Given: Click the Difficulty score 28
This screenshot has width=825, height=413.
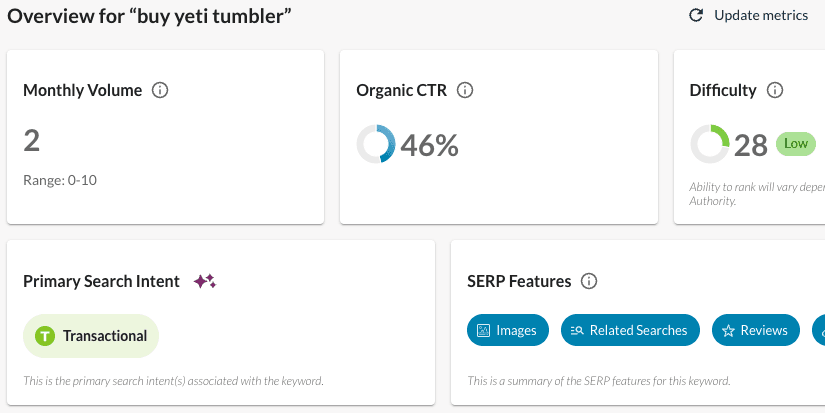Looking at the screenshot, I should point(751,146).
